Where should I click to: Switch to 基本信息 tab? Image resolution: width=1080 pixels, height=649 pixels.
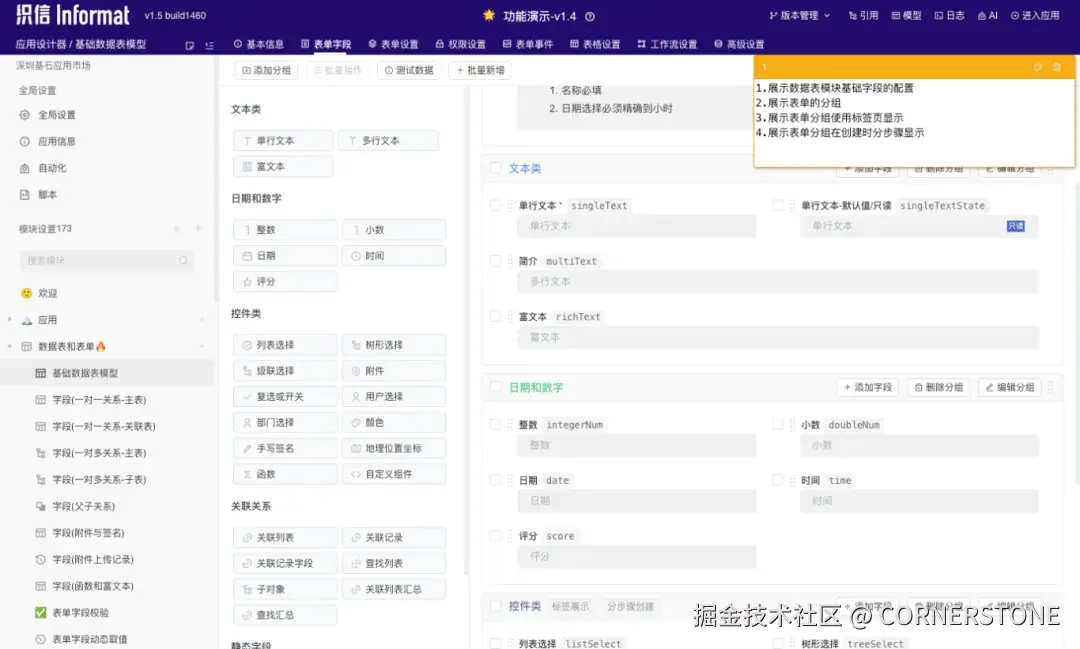point(258,44)
